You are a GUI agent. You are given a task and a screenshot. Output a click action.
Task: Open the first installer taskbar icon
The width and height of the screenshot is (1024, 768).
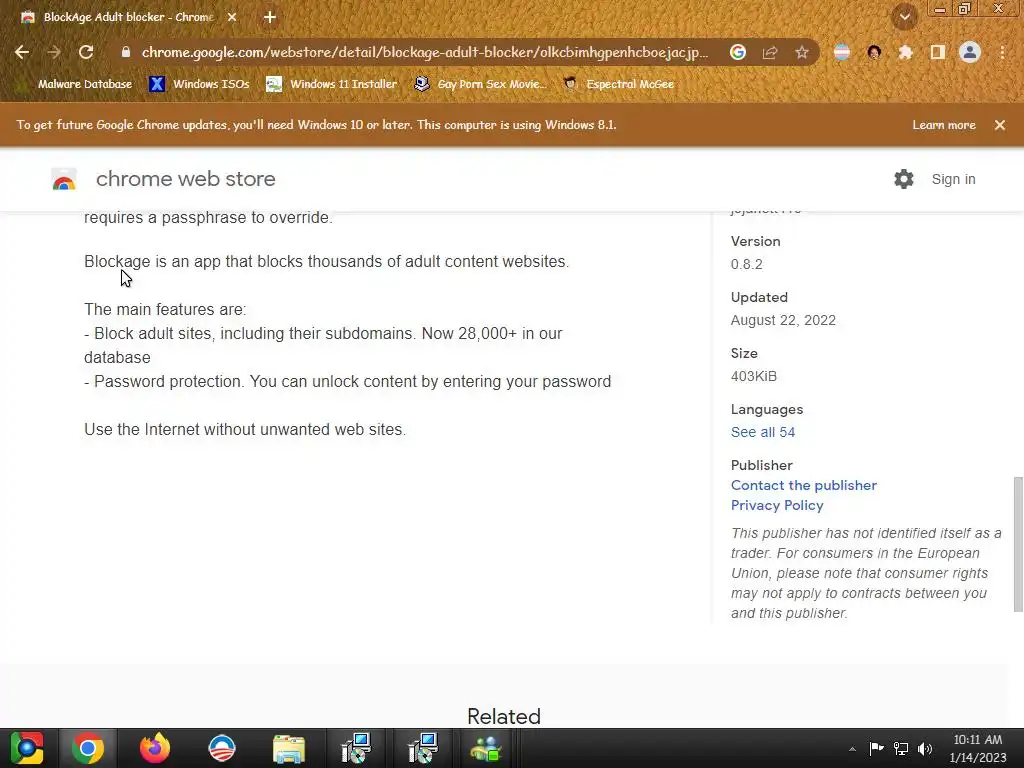[356, 748]
